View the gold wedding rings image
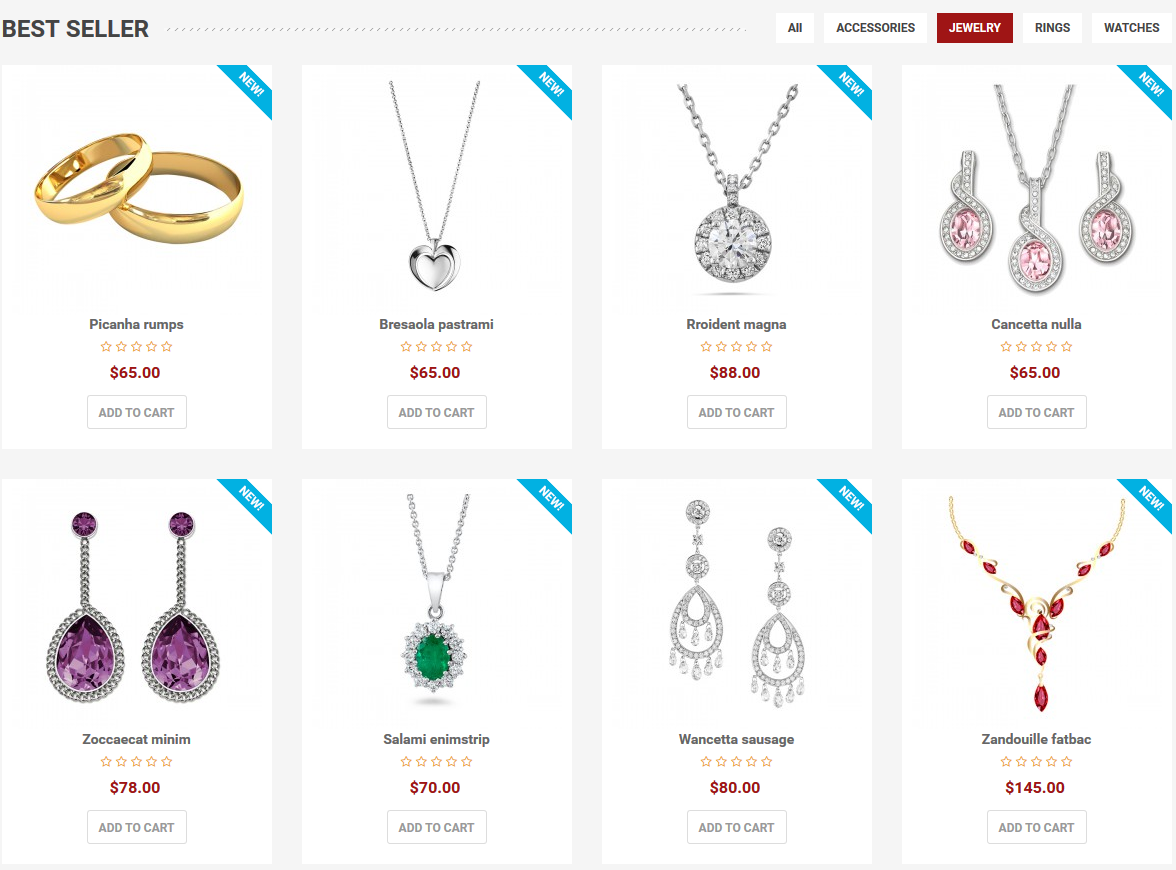 tap(139, 188)
